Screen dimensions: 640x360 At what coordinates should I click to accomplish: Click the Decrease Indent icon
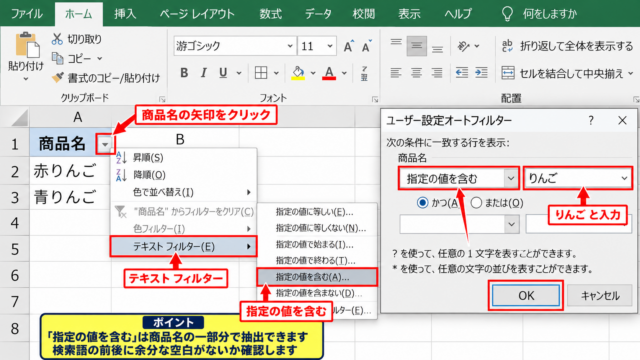coord(462,73)
